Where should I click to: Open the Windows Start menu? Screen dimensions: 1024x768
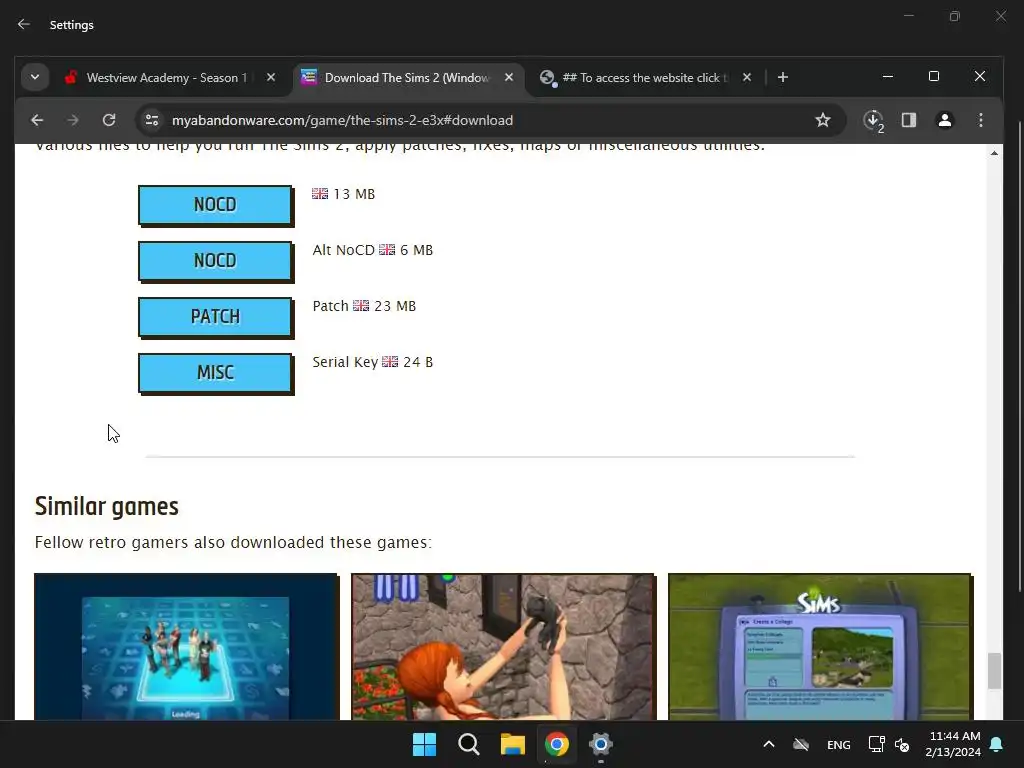pyautogui.click(x=424, y=744)
